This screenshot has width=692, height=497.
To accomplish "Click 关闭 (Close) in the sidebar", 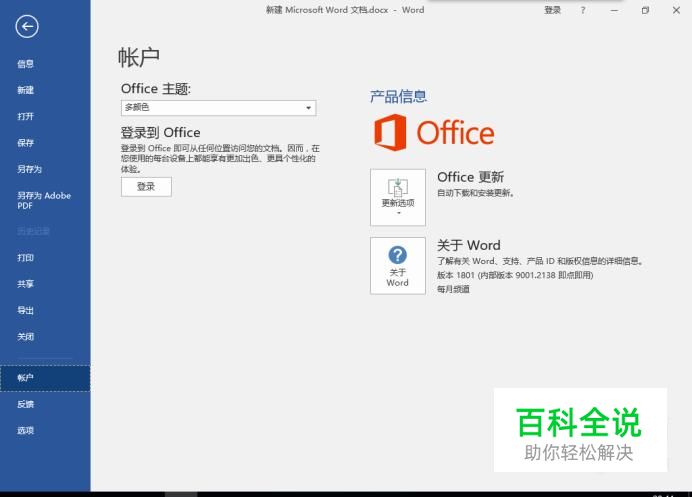I will point(26,337).
